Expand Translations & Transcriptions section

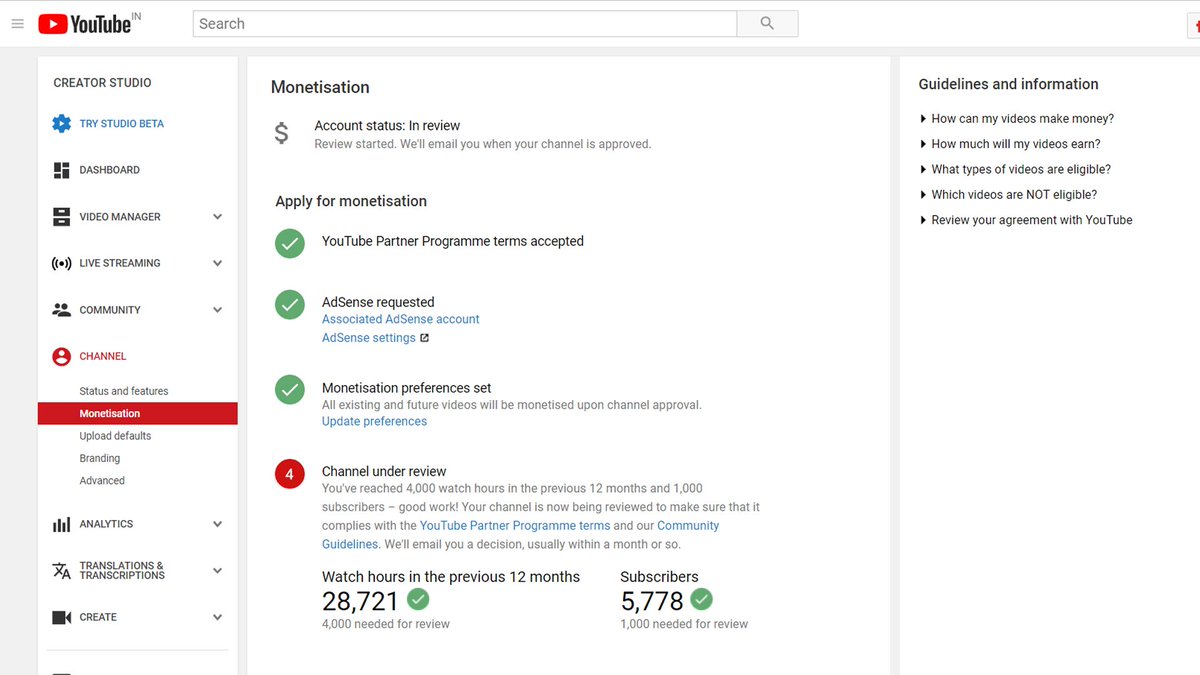click(217, 571)
